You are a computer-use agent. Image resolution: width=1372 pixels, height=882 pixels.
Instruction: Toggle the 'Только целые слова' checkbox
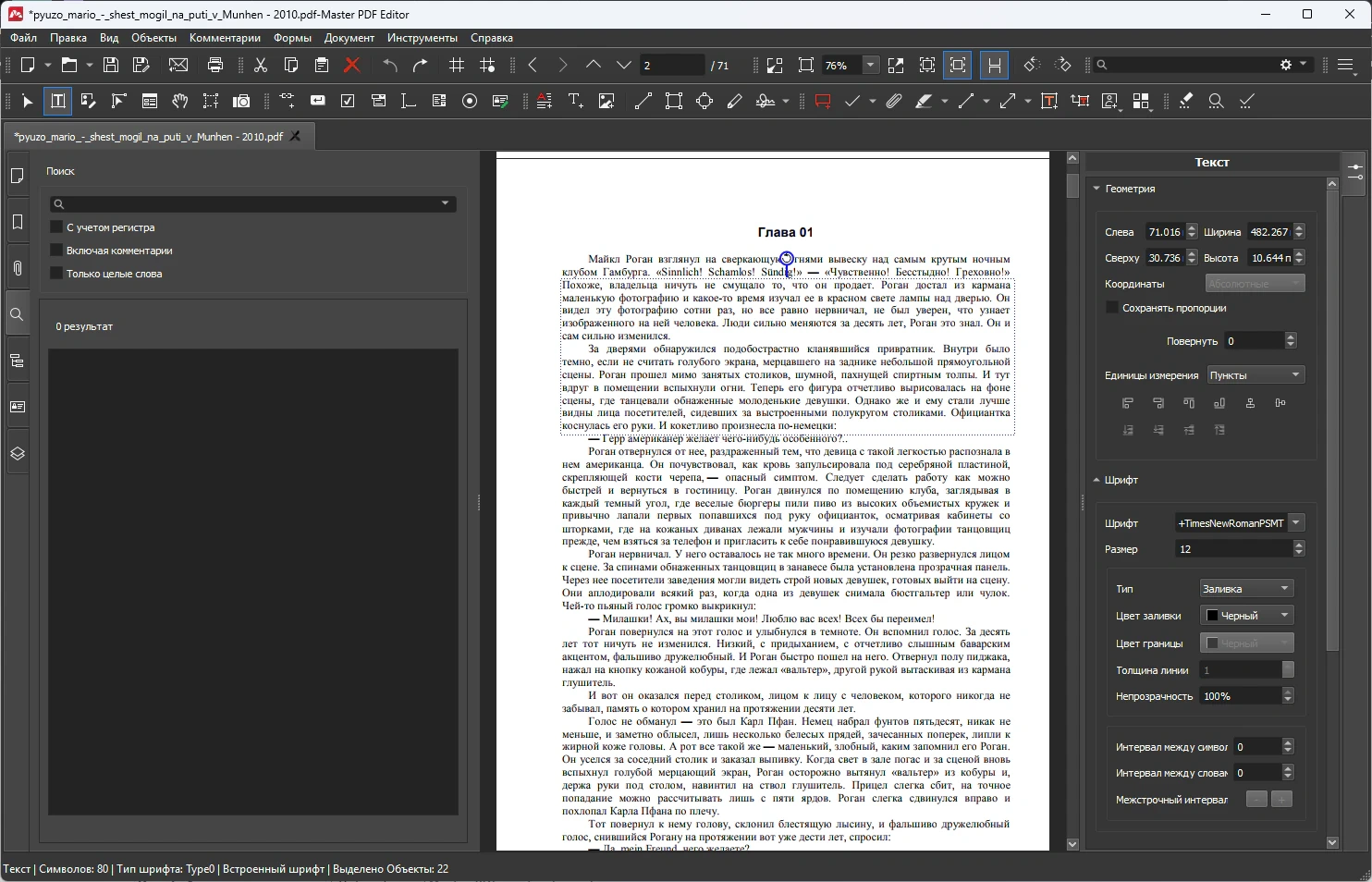(x=56, y=274)
